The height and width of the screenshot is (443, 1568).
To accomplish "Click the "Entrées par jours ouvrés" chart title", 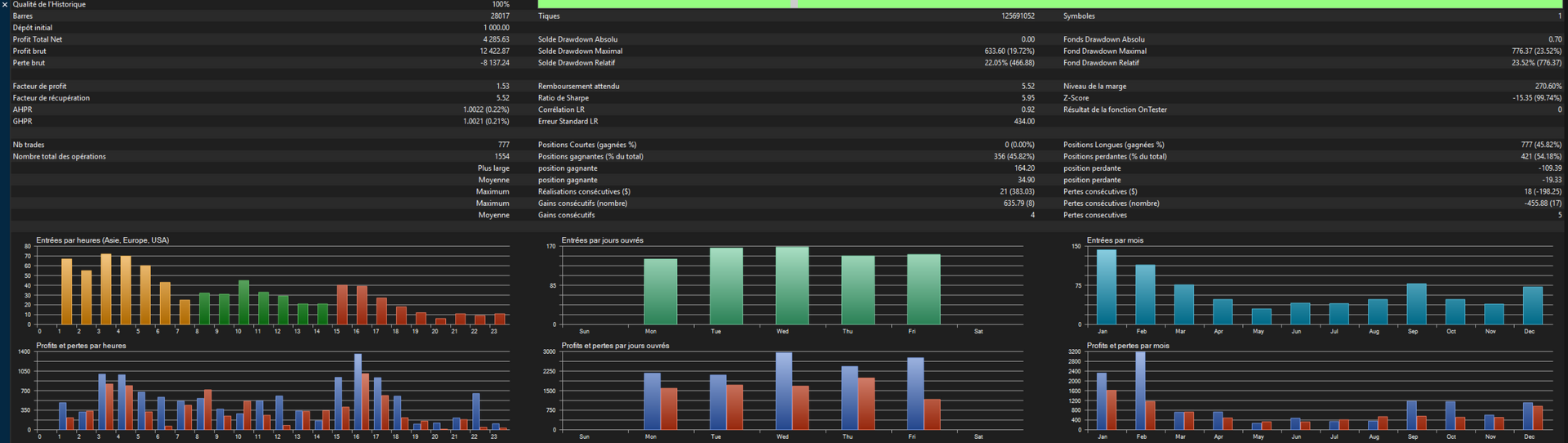I will click(x=602, y=240).
